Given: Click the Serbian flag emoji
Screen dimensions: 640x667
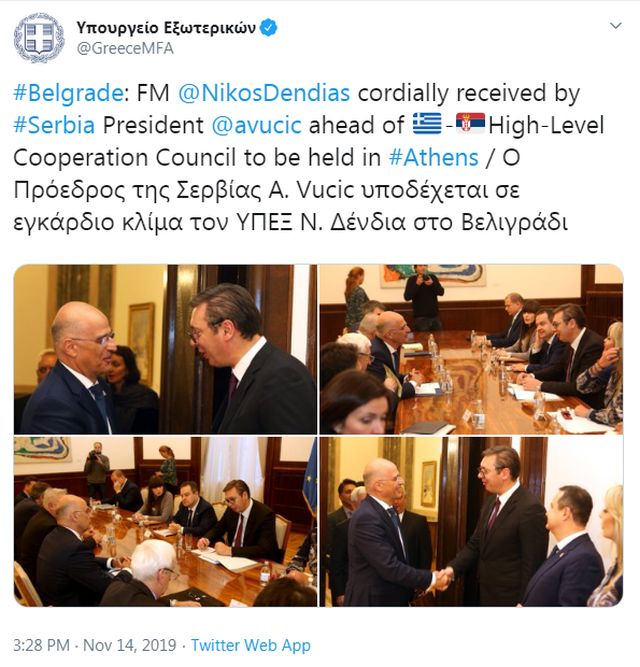Looking at the screenshot, I should point(470,123).
